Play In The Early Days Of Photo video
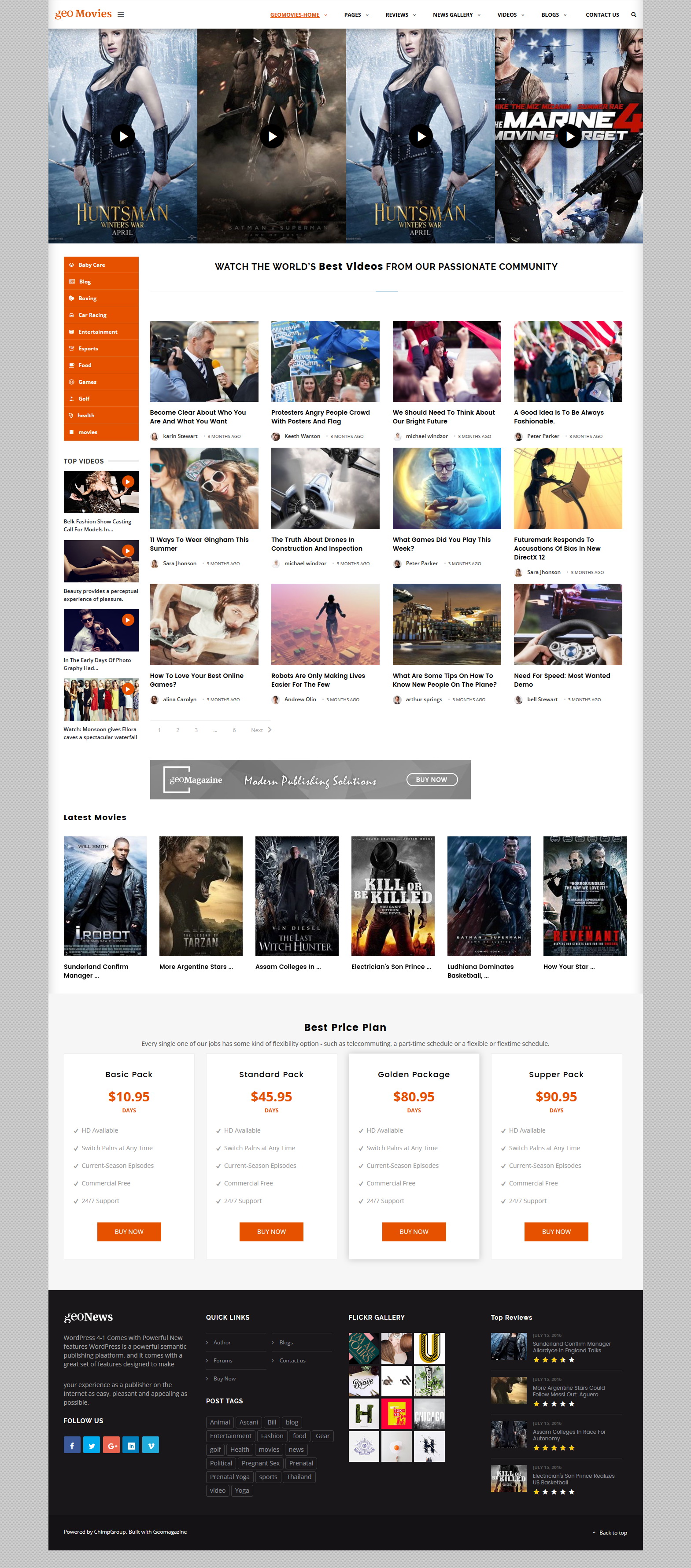This screenshot has width=691, height=1568. 128,620
